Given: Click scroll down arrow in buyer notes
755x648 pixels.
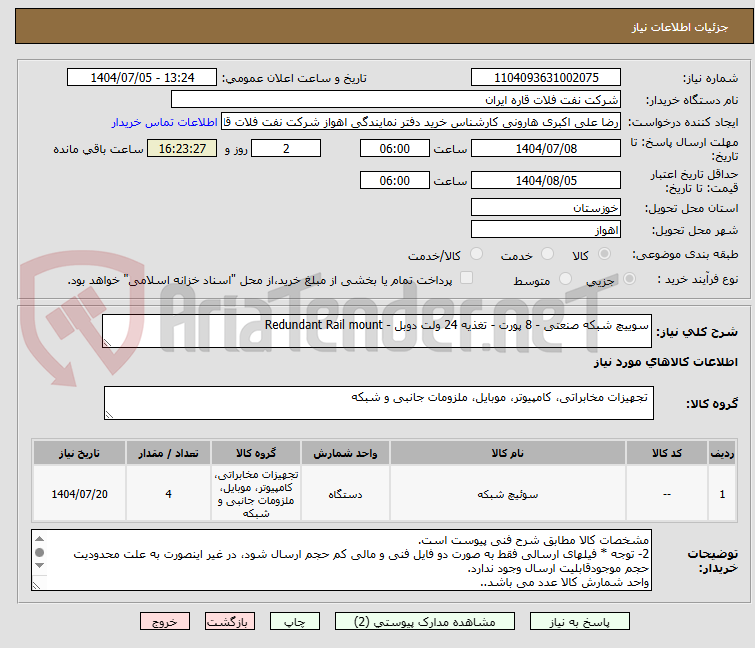Looking at the screenshot, I should pyautogui.click(x=39, y=566).
